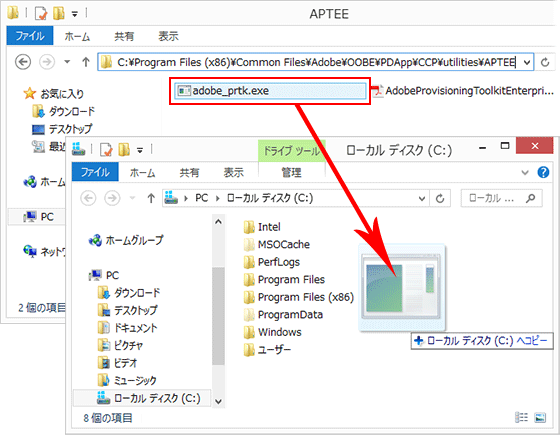Switch to details view icon in status bar
The width and height of the screenshot is (560, 435).
[521, 417]
